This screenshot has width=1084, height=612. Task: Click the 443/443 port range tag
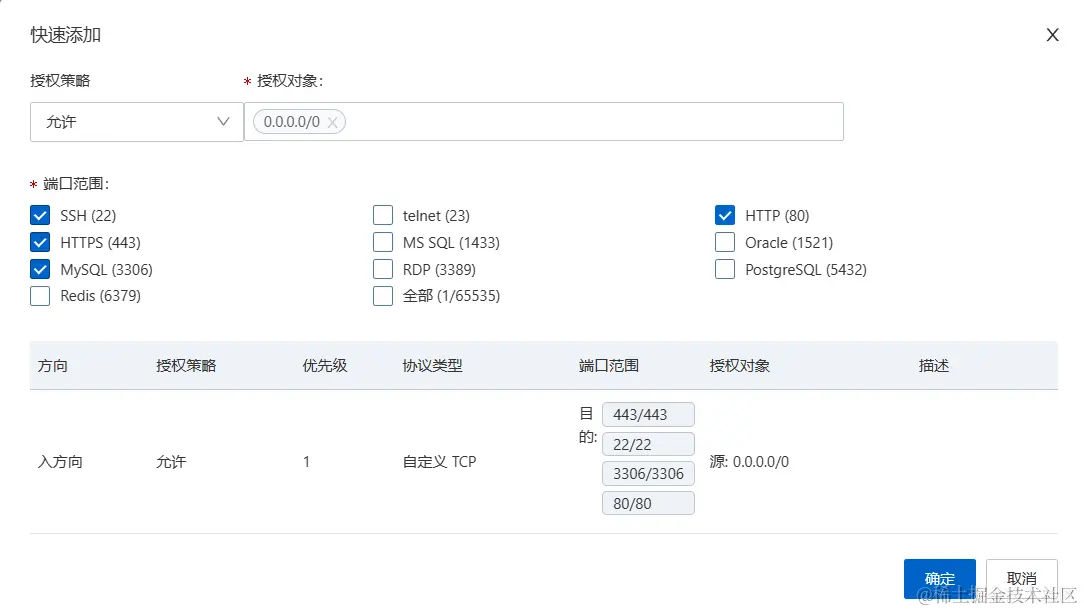(647, 415)
